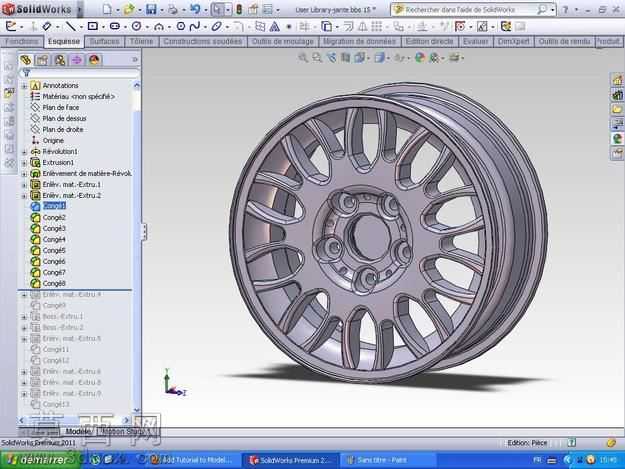The height and width of the screenshot is (469, 625).
Task: Click the Save icon
Action: click(x=151, y=9)
